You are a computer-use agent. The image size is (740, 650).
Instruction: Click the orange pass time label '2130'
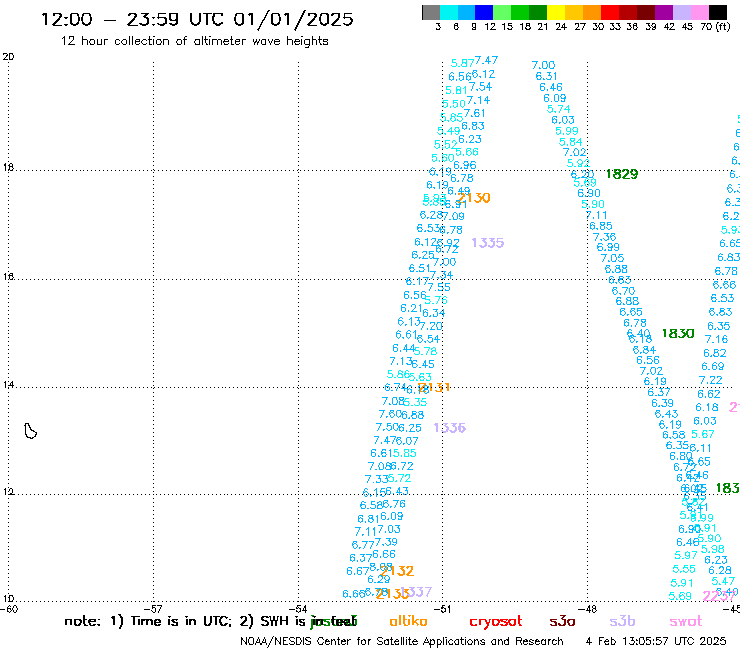point(474,198)
